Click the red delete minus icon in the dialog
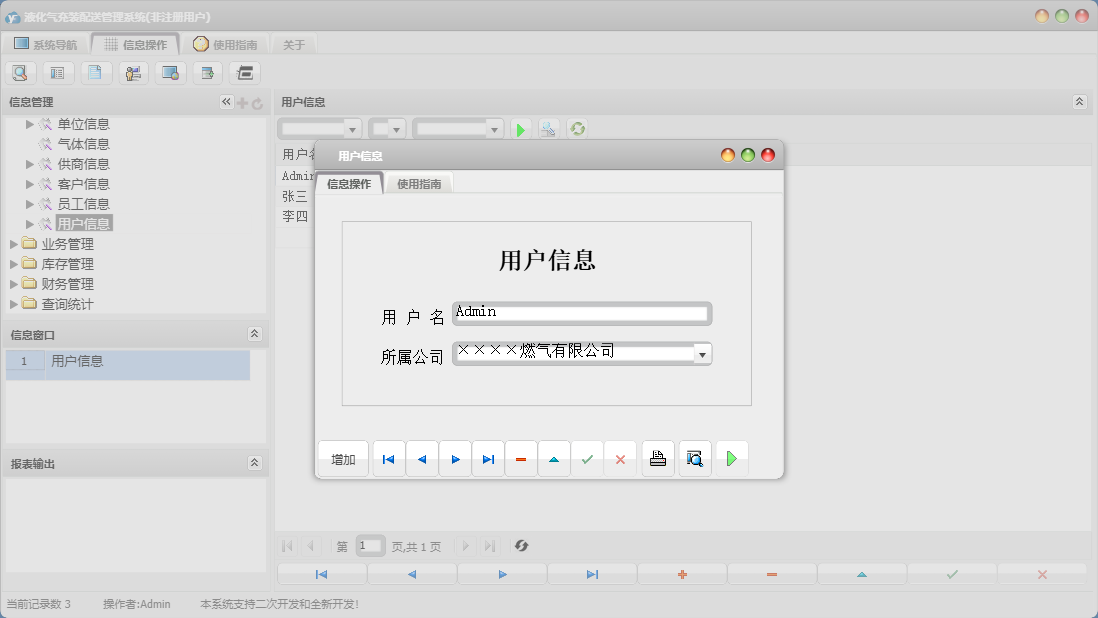1098x618 pixels. coord(521,458)
